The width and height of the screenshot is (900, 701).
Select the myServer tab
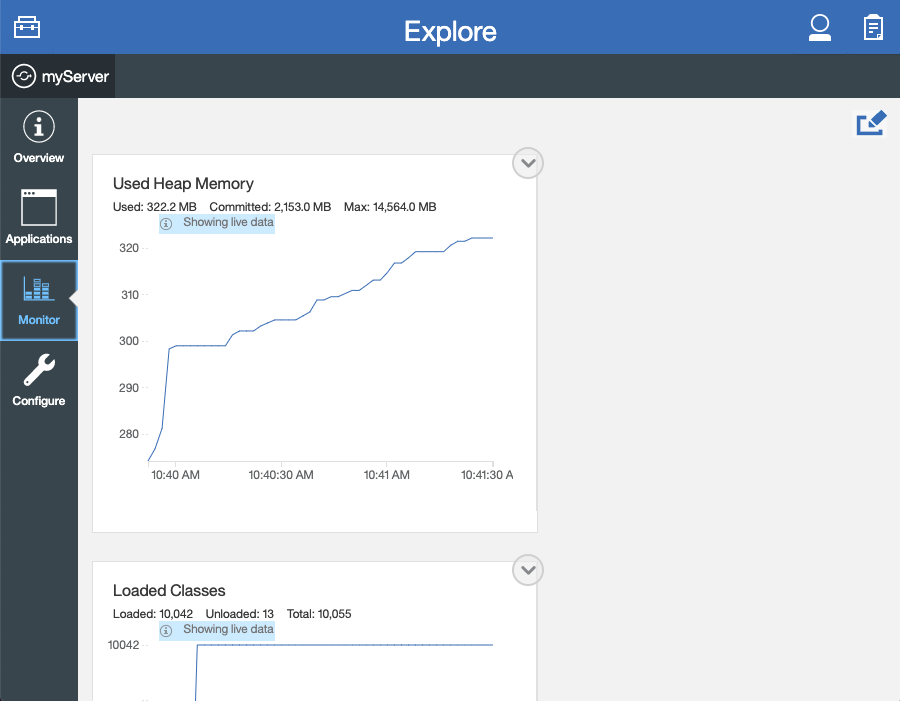58,74
